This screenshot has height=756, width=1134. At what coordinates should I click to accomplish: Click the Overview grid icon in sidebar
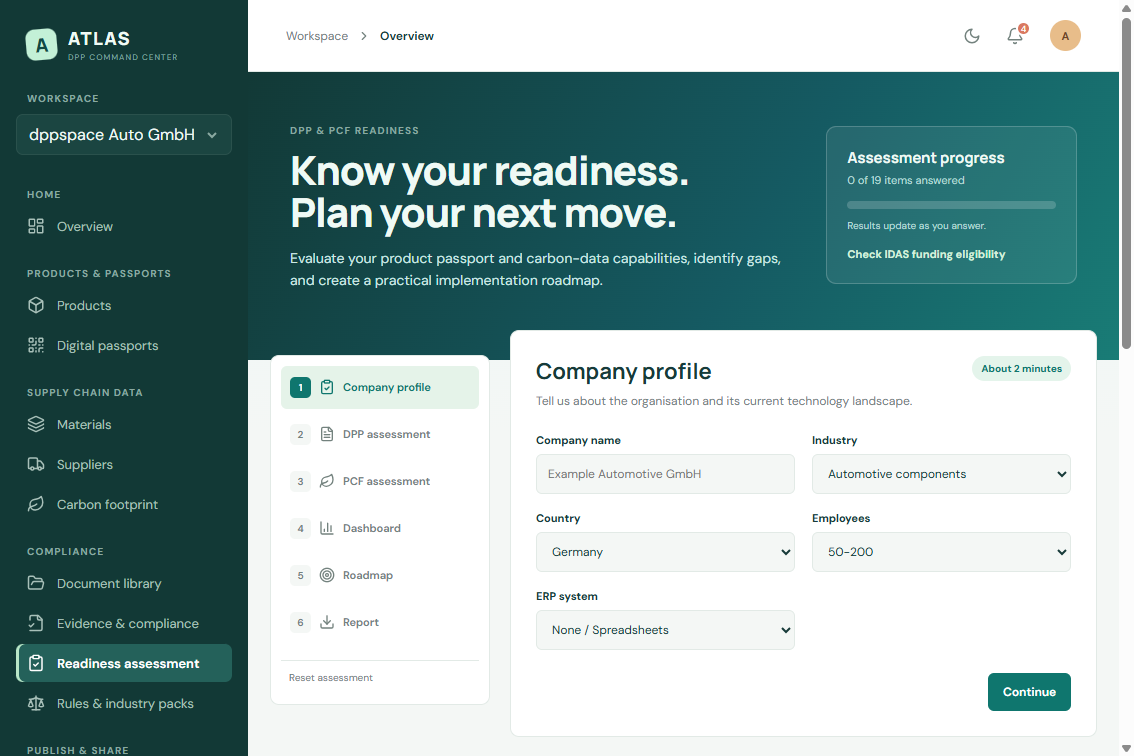click(x=36, y=226)
